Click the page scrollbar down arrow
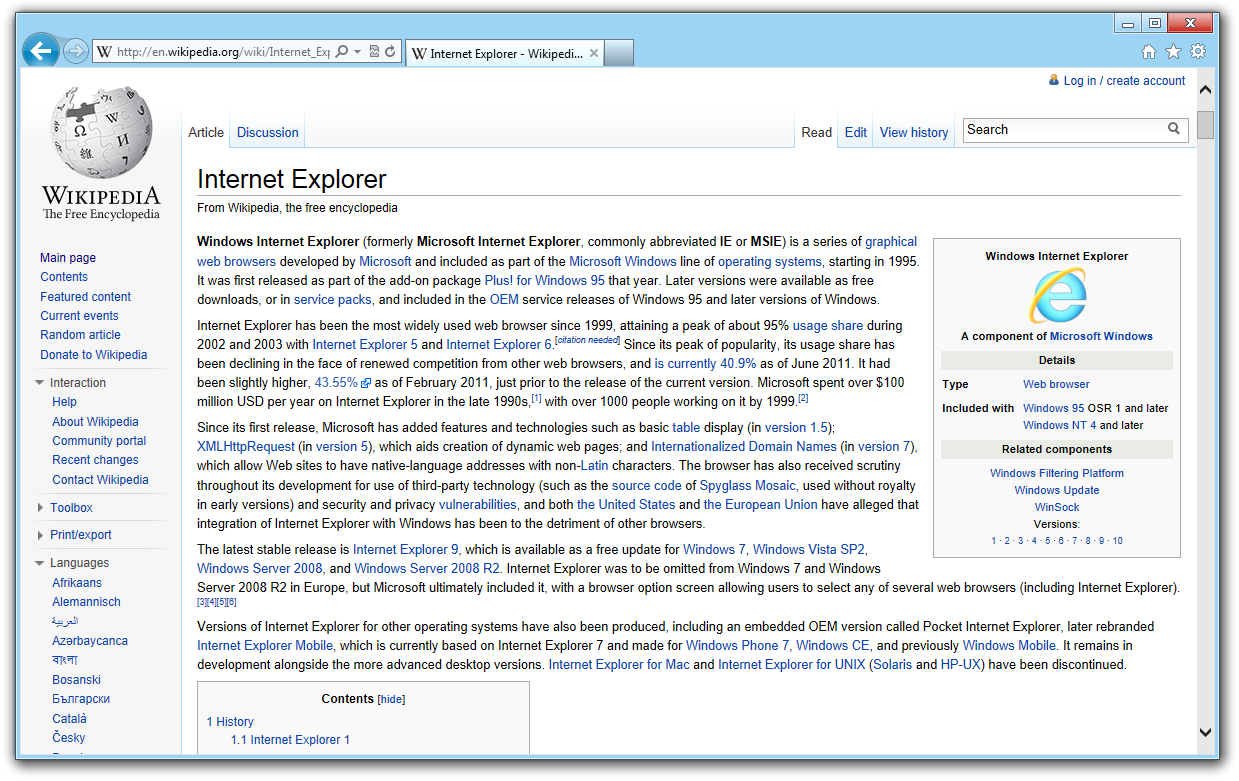 pos(1205,732)
